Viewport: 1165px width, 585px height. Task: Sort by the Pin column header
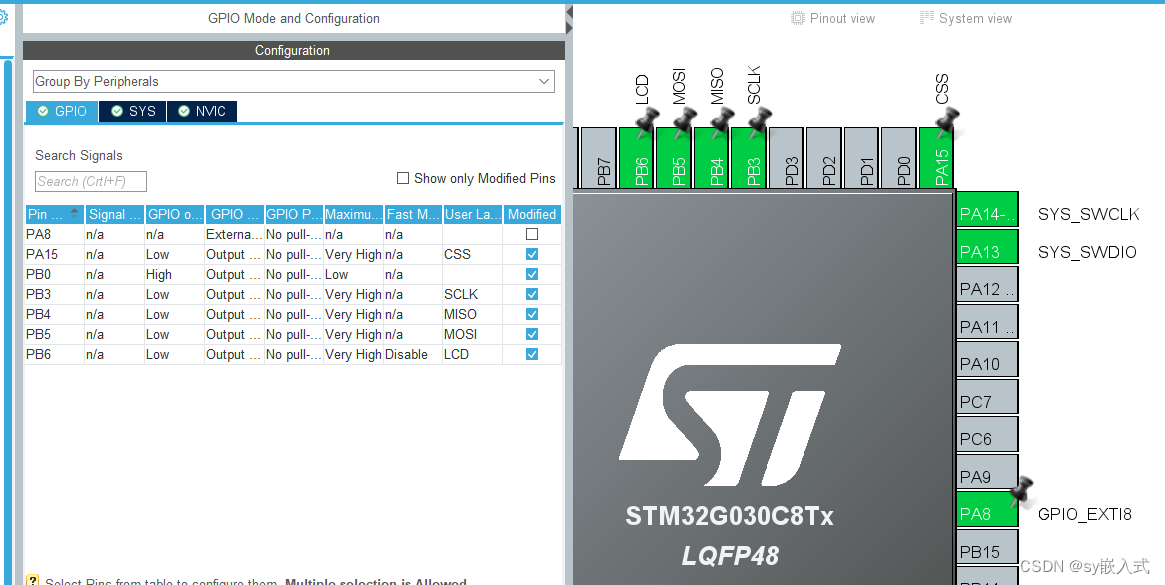point(54,215)
